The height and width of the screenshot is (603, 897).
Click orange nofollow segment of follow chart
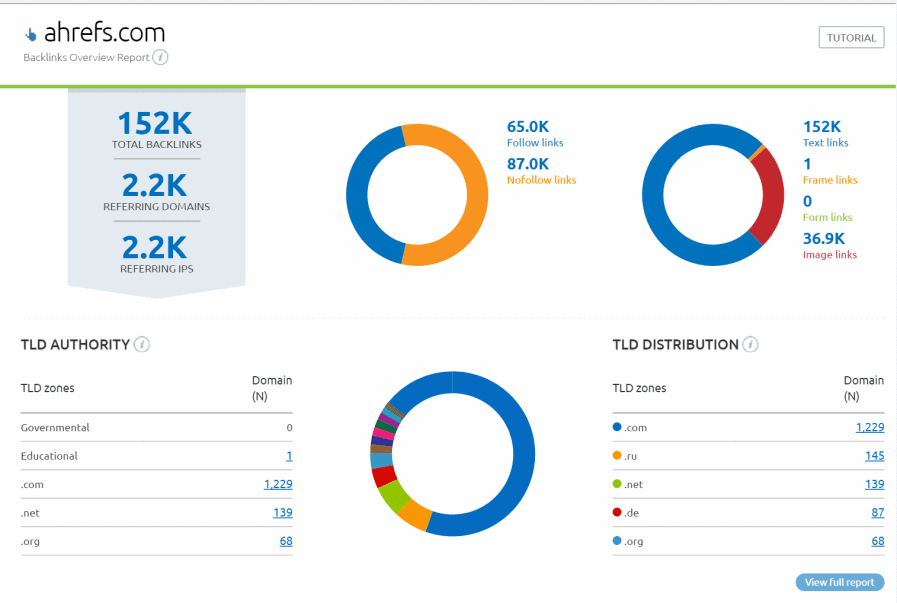pos(477,195)
